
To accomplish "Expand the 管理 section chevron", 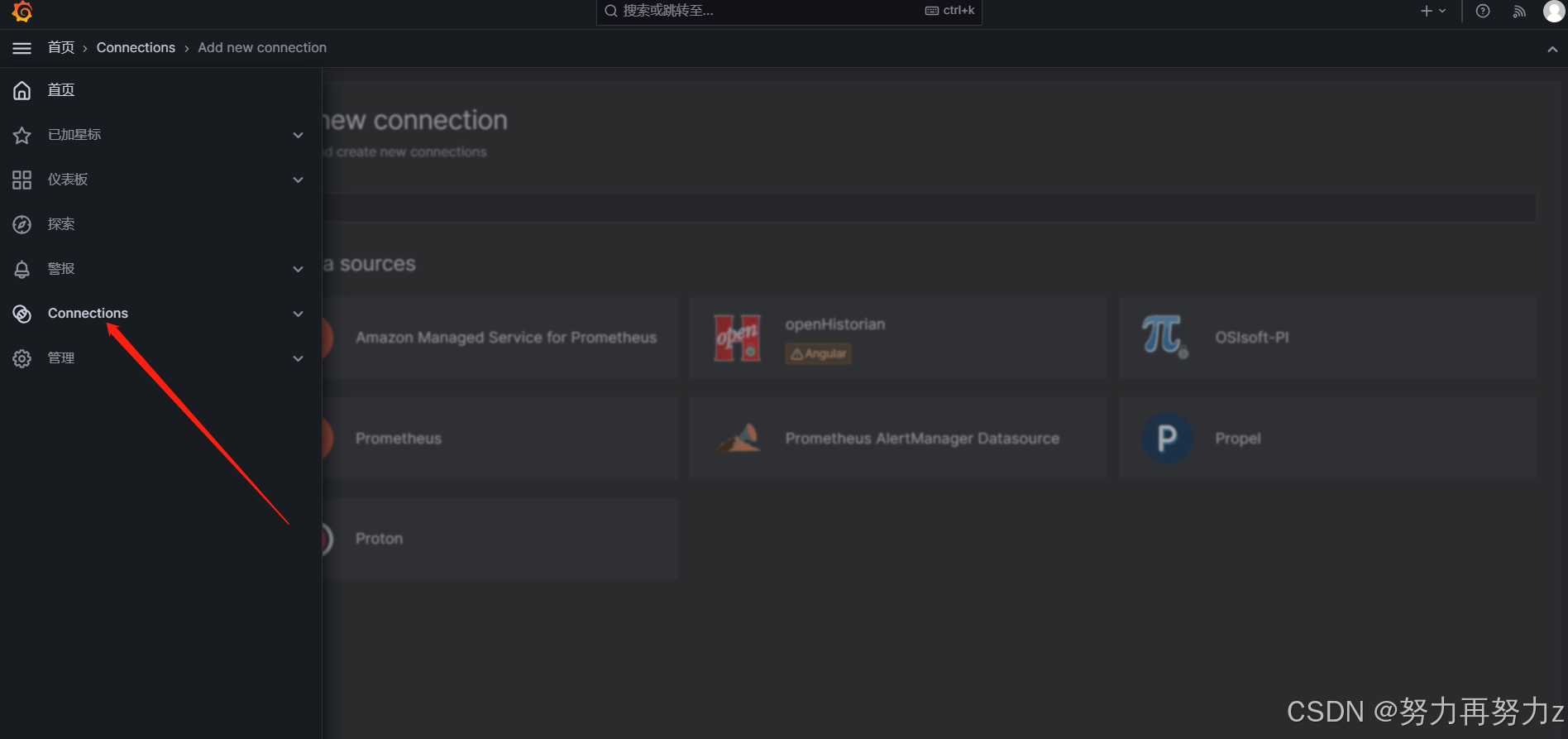I will 299,358.
